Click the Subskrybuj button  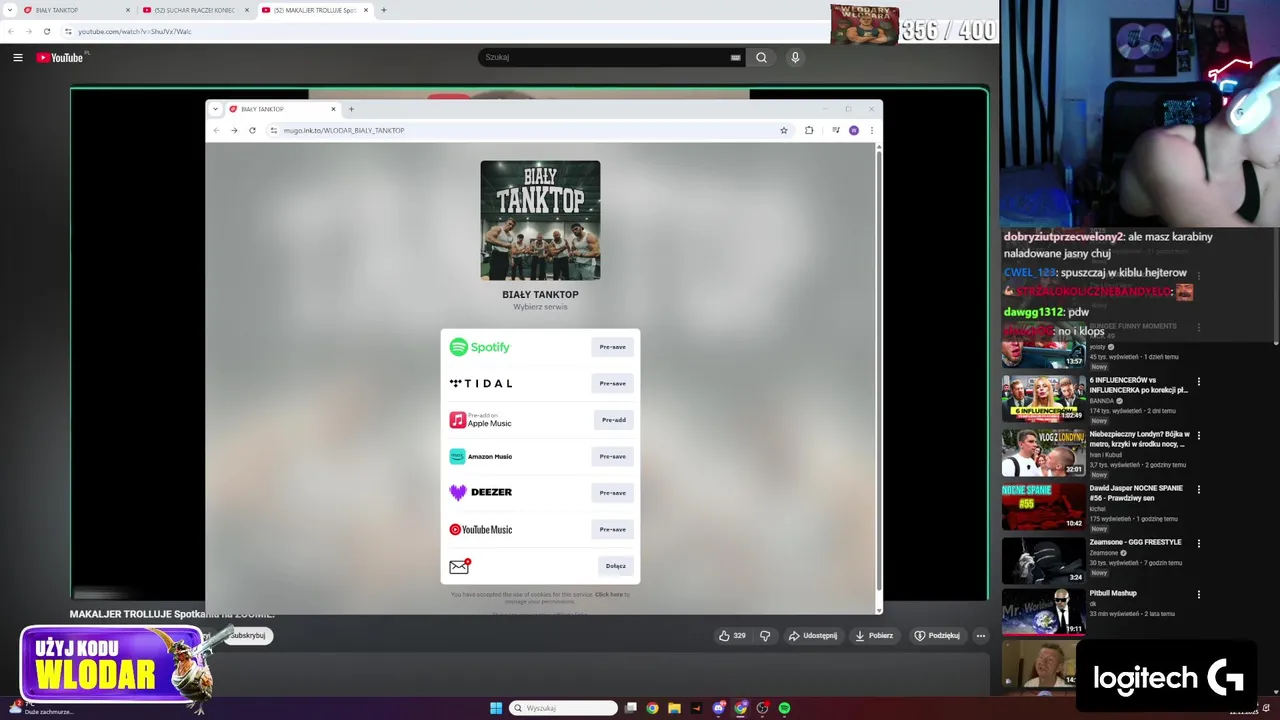247,635
